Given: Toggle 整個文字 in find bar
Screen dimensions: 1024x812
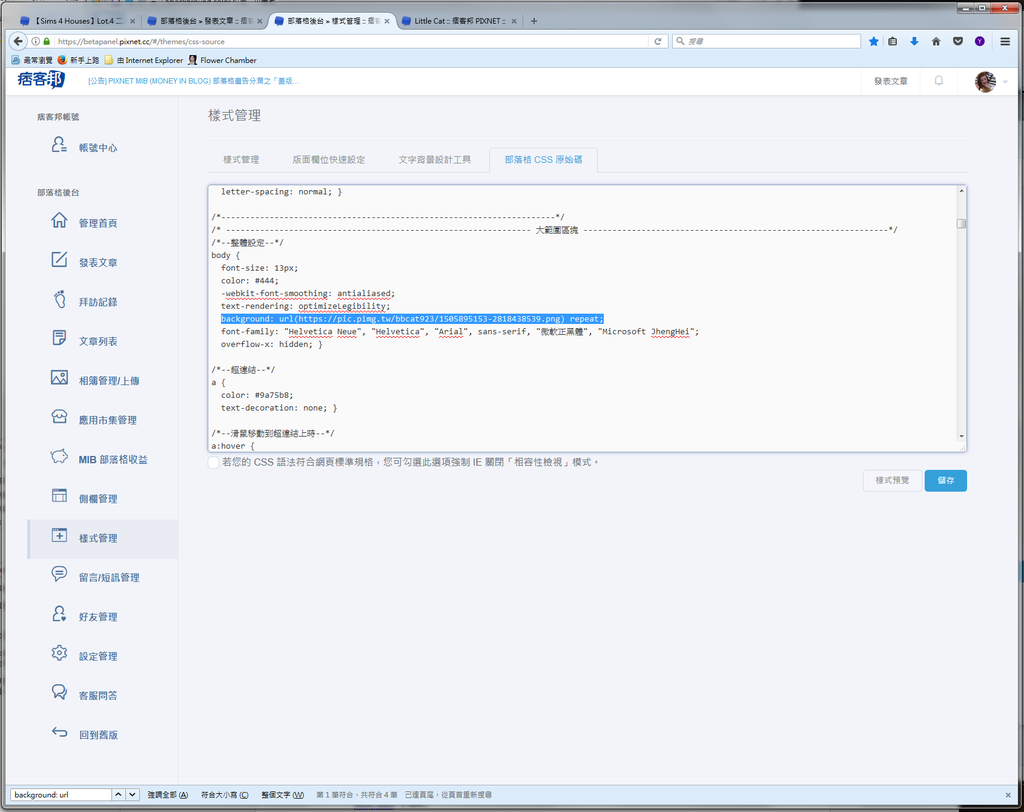Looking at the screenshot, I should click(282, 794).
